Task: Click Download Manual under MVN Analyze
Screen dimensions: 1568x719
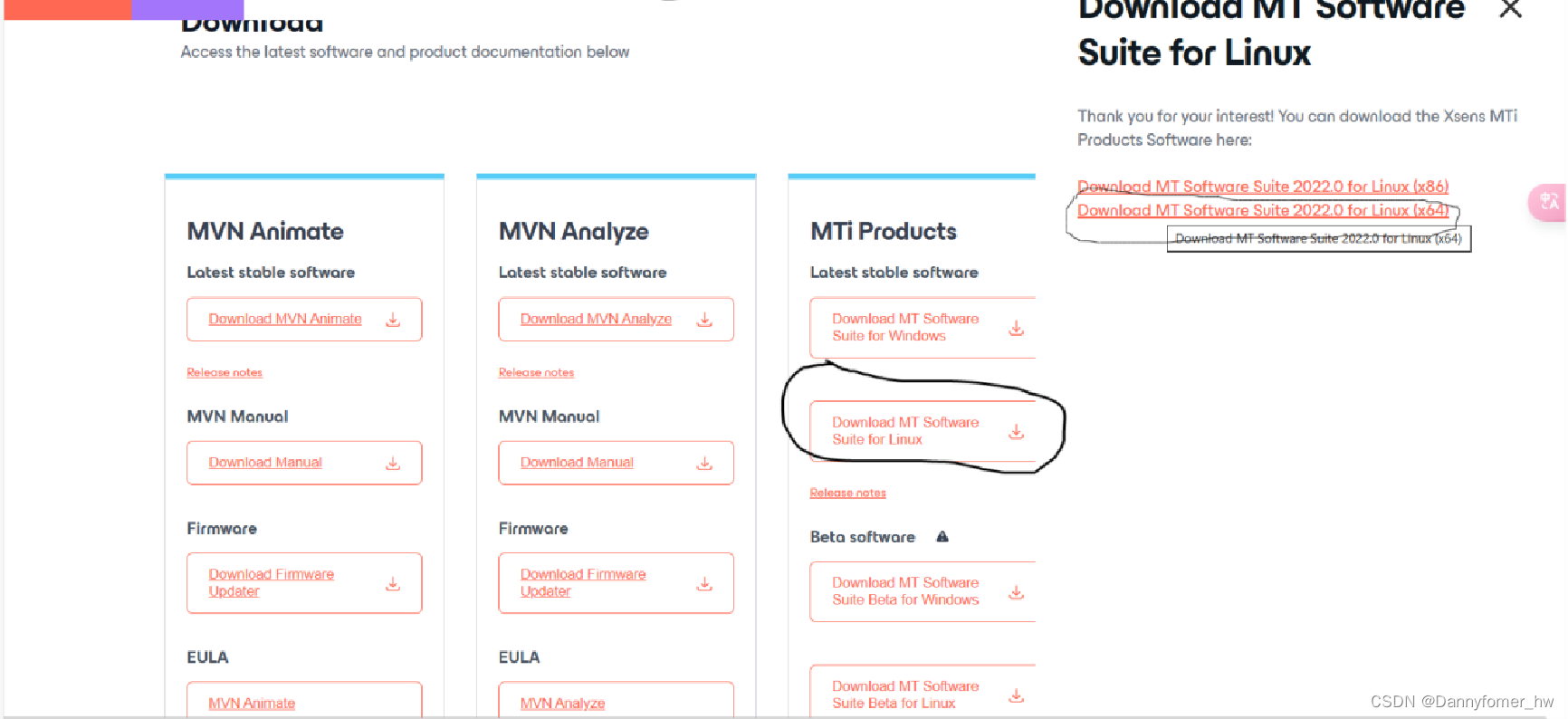Action: (x=576, y=462)
